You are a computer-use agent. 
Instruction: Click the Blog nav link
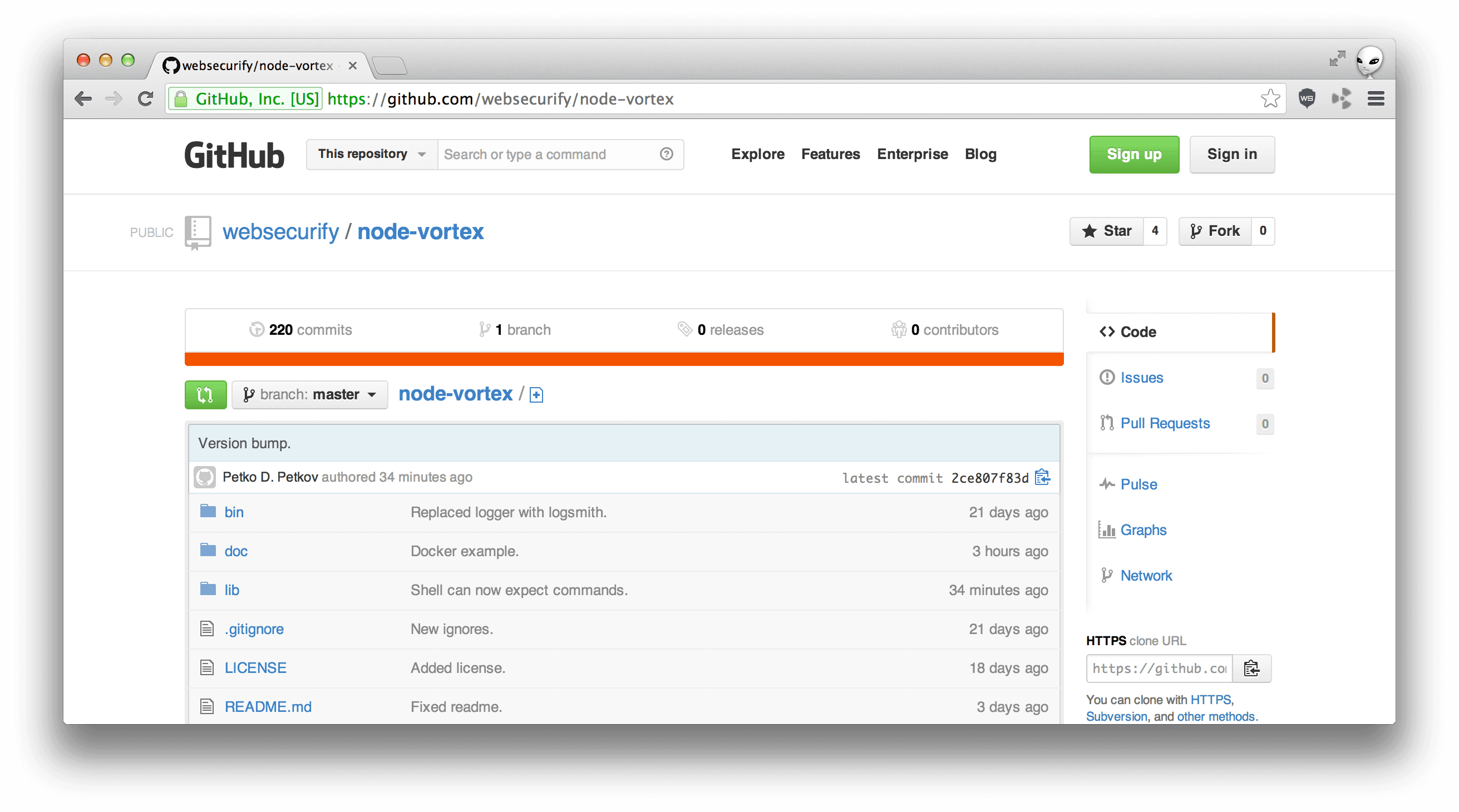click(980, 154)
